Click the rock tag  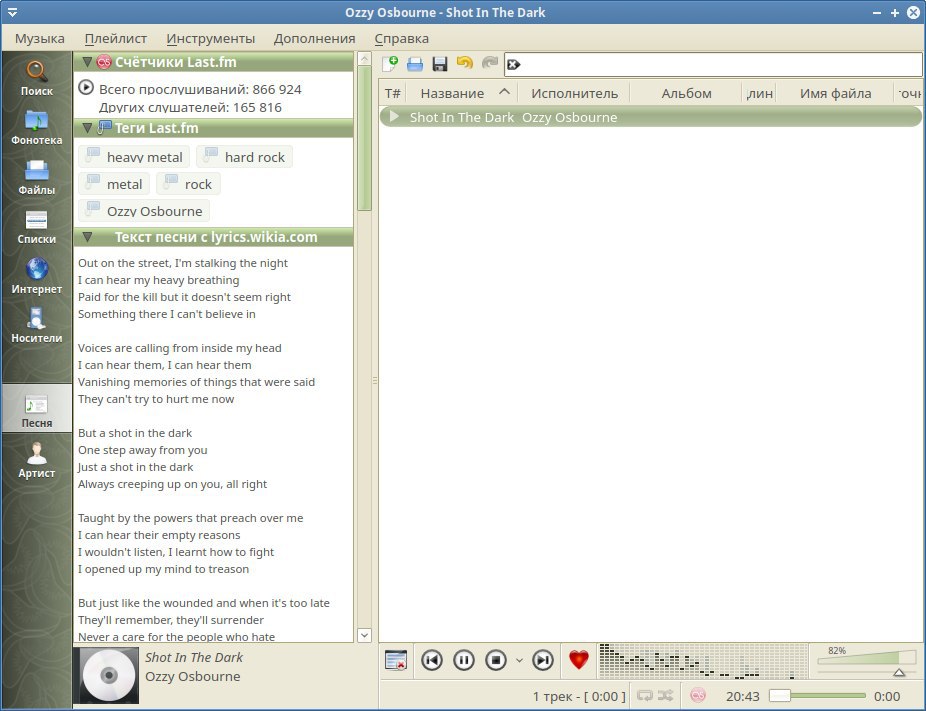pyautogui.click(x=188, y=184)
